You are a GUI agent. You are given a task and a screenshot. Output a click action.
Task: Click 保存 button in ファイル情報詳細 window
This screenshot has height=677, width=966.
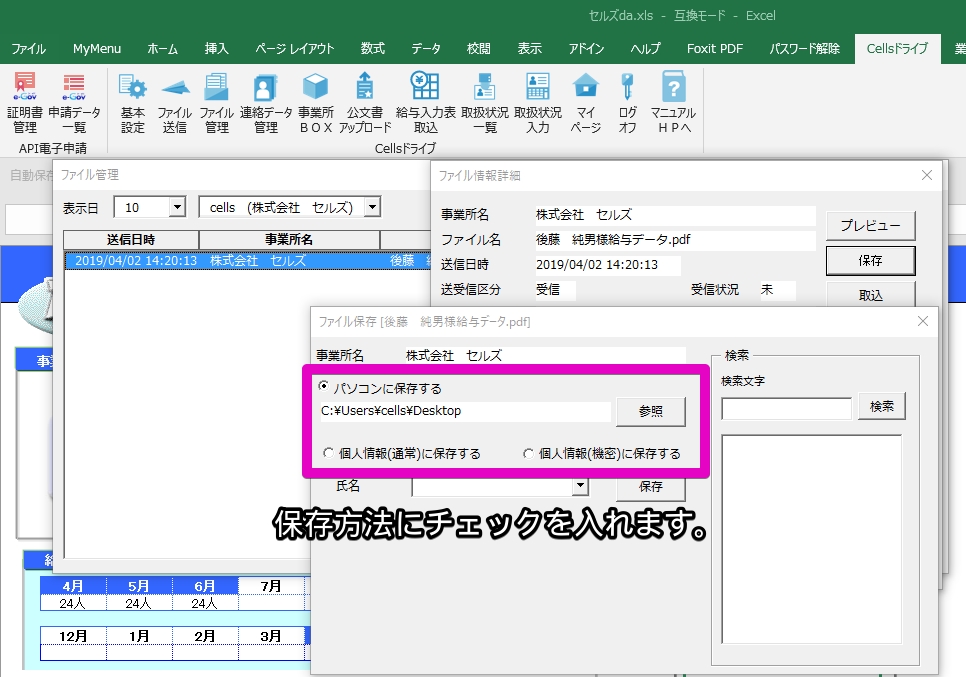coord(870,261)
